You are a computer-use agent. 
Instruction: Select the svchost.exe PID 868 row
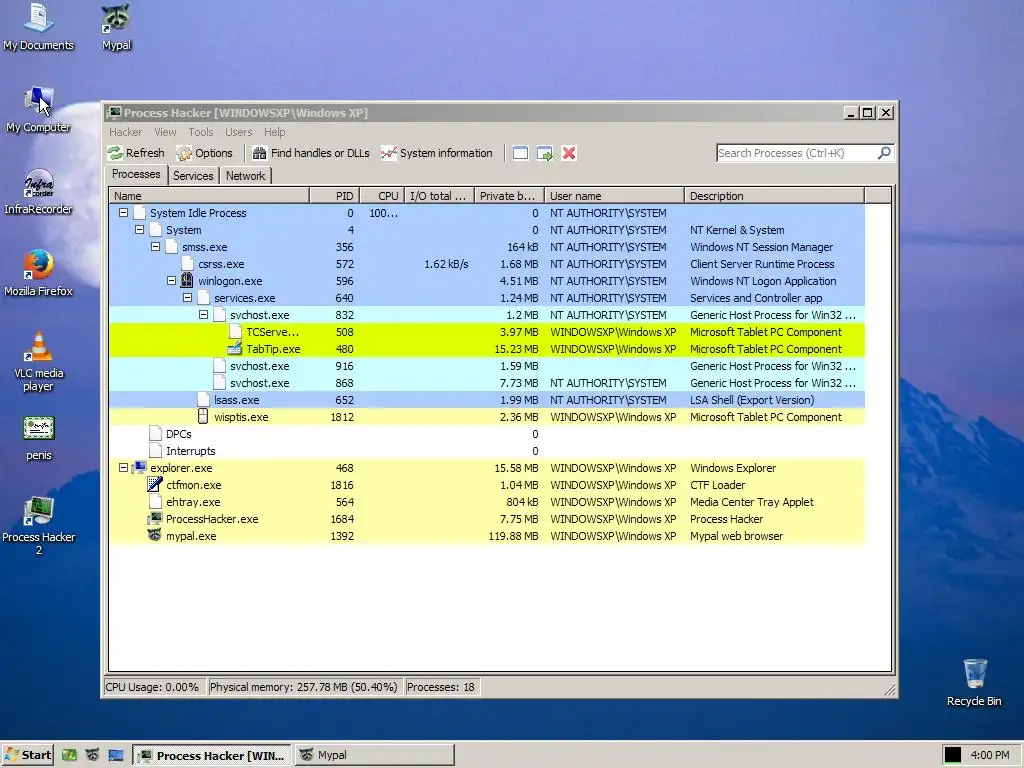487,383
